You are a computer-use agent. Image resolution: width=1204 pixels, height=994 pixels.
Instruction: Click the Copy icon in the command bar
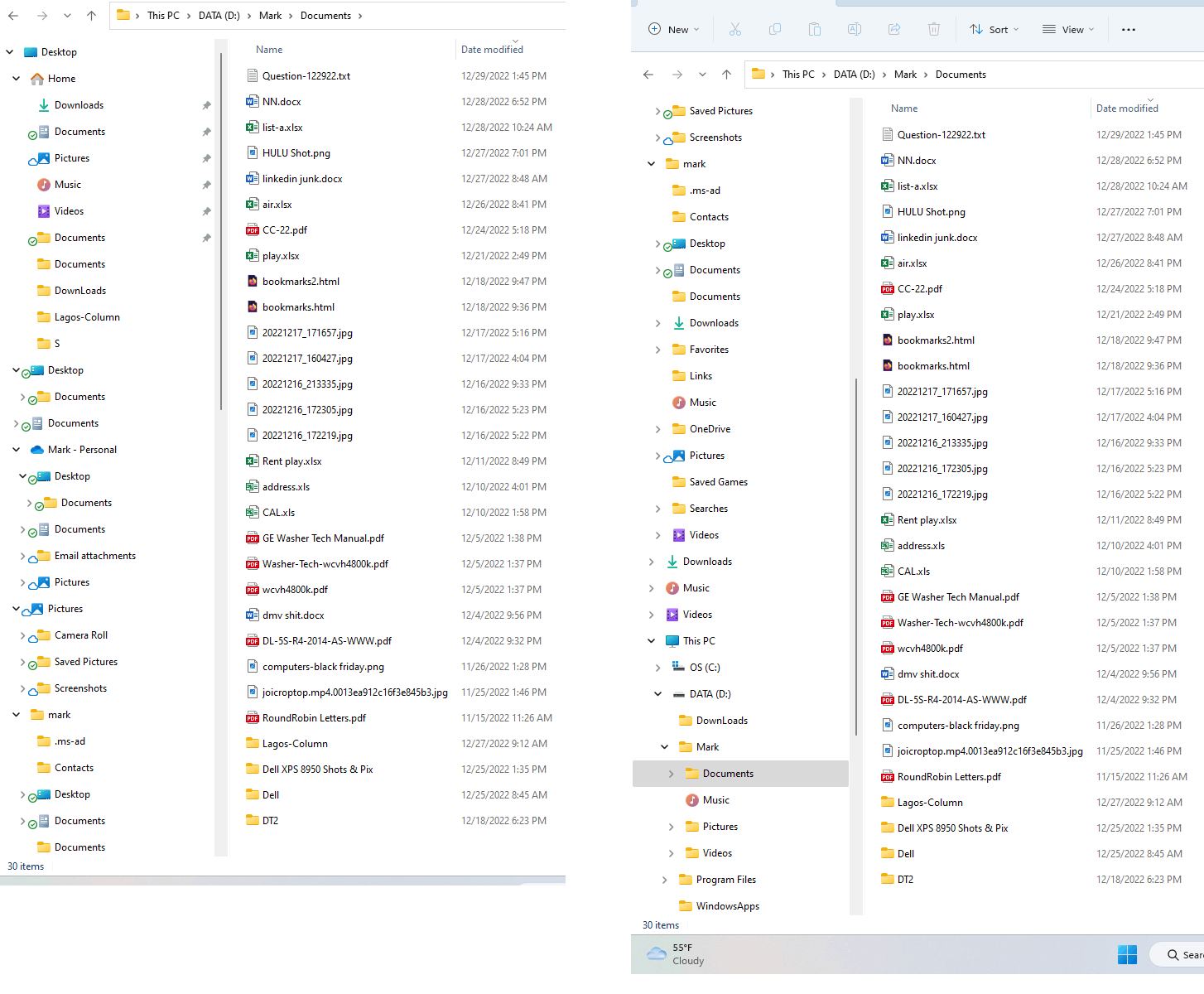click(x=775, y=29)
